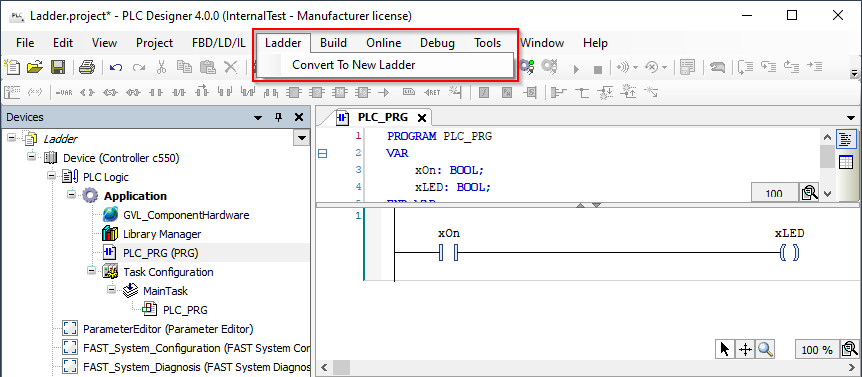Viewport: 862px width, 377px height.
Task: Select GVL_ComponentHardware tree item
Action: (x=186, y=215)
